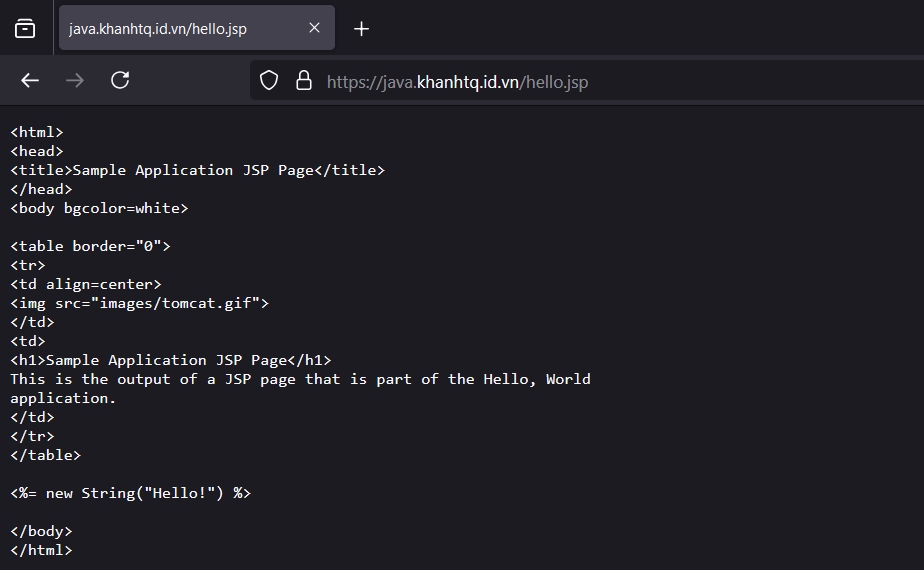Click the td align=center line
924x570 pixels.
tap(85, 284)
